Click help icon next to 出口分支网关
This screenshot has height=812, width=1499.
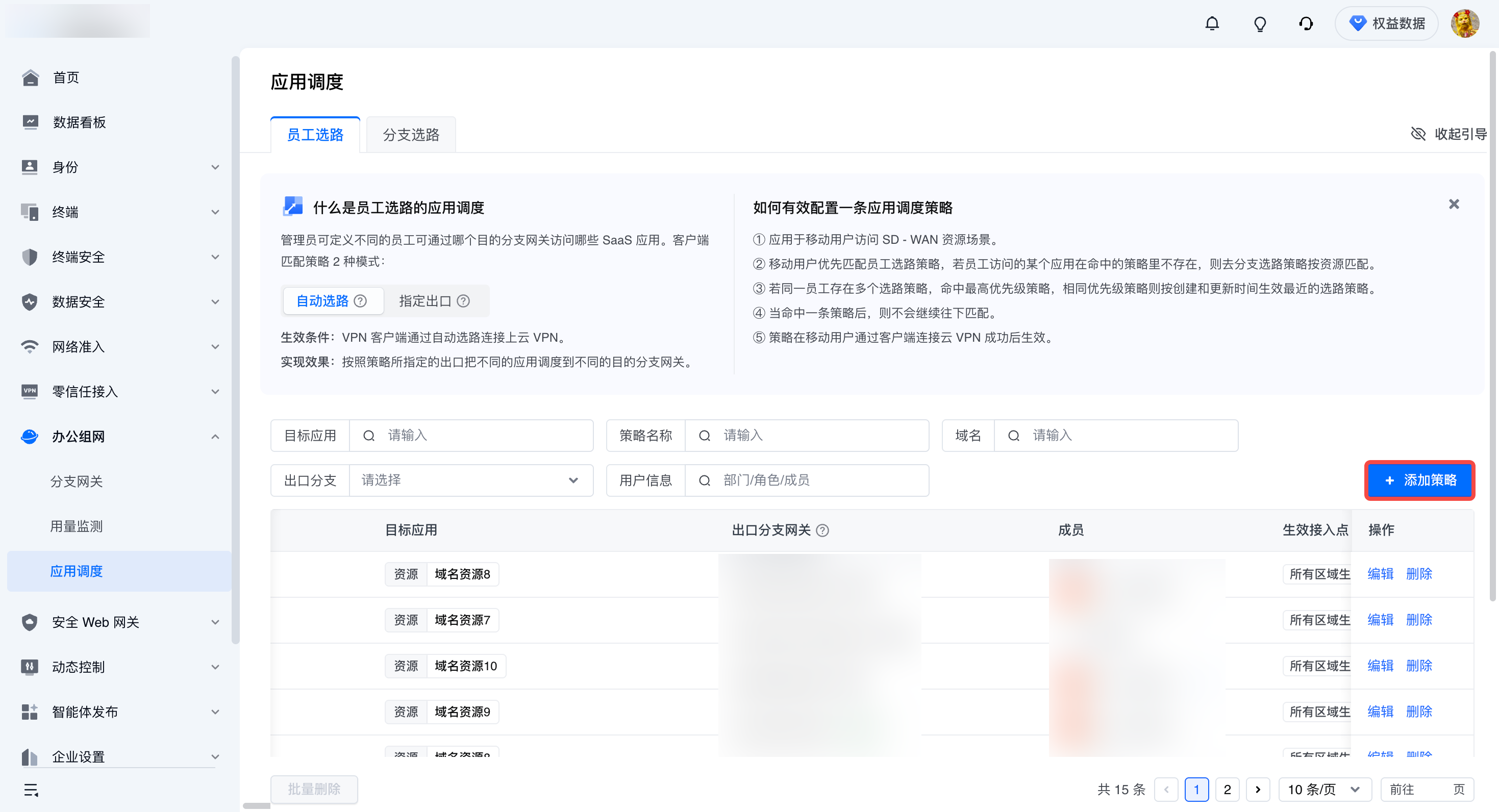pyautogui.click(x=822, y=530)
